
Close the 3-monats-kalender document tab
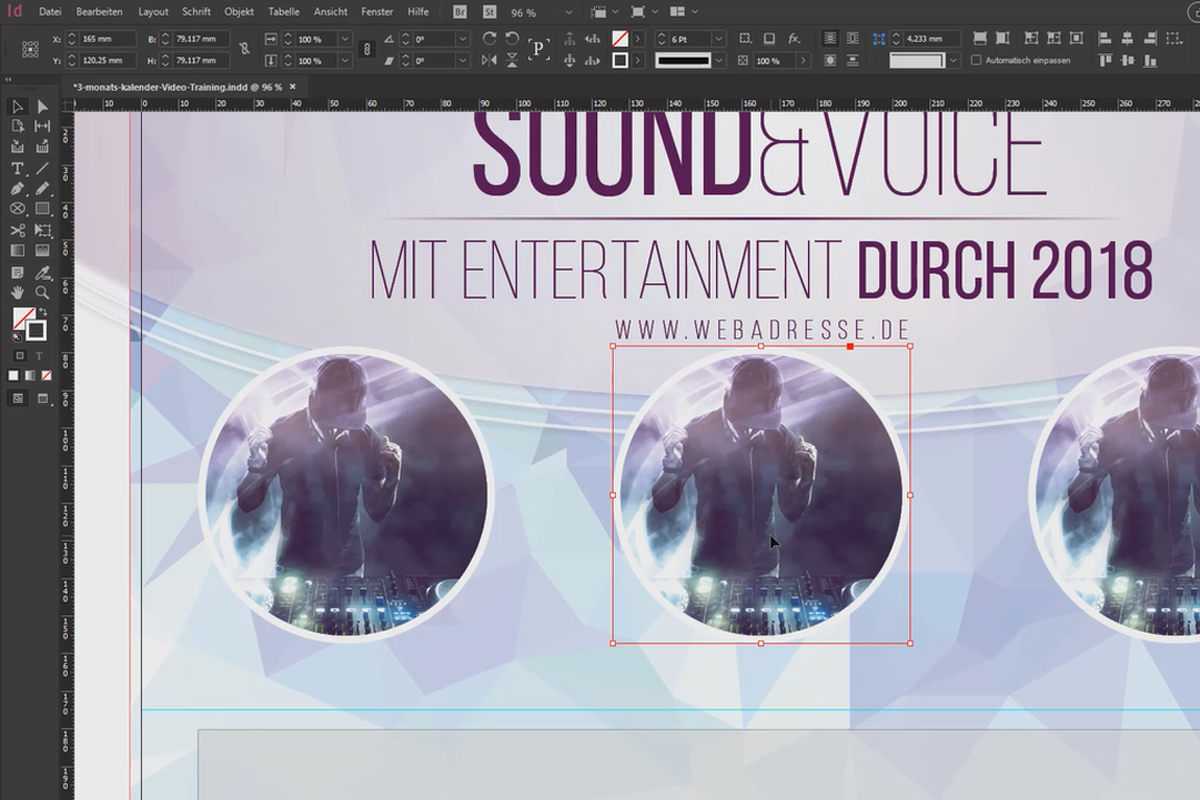[x=292, y=87]
